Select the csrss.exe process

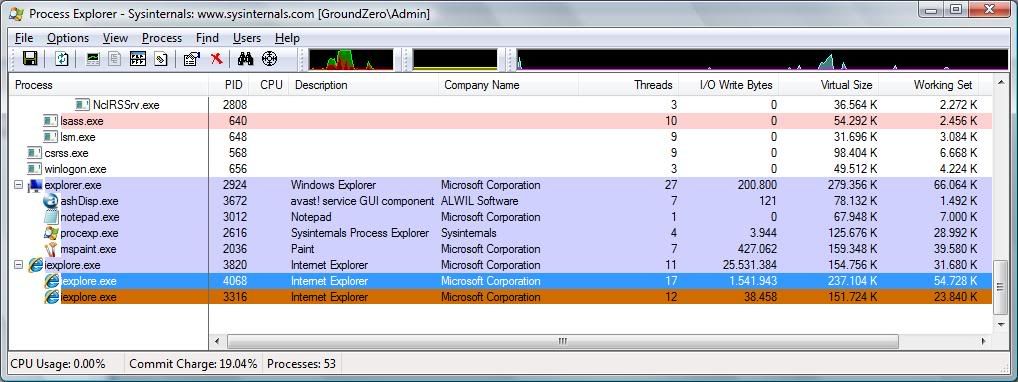(66, 153)
